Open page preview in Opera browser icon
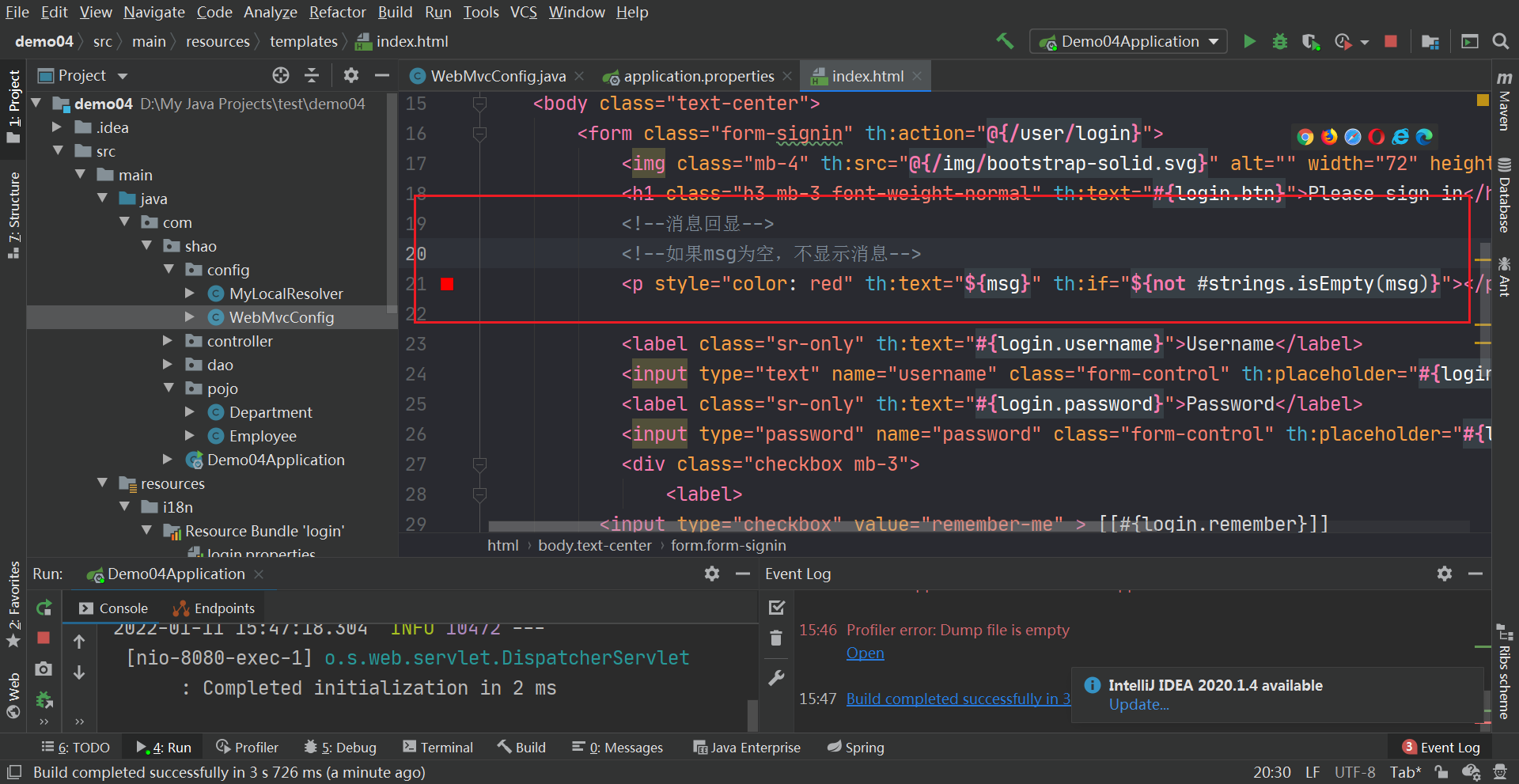The image size is (1519, 784). [1377, 137]
